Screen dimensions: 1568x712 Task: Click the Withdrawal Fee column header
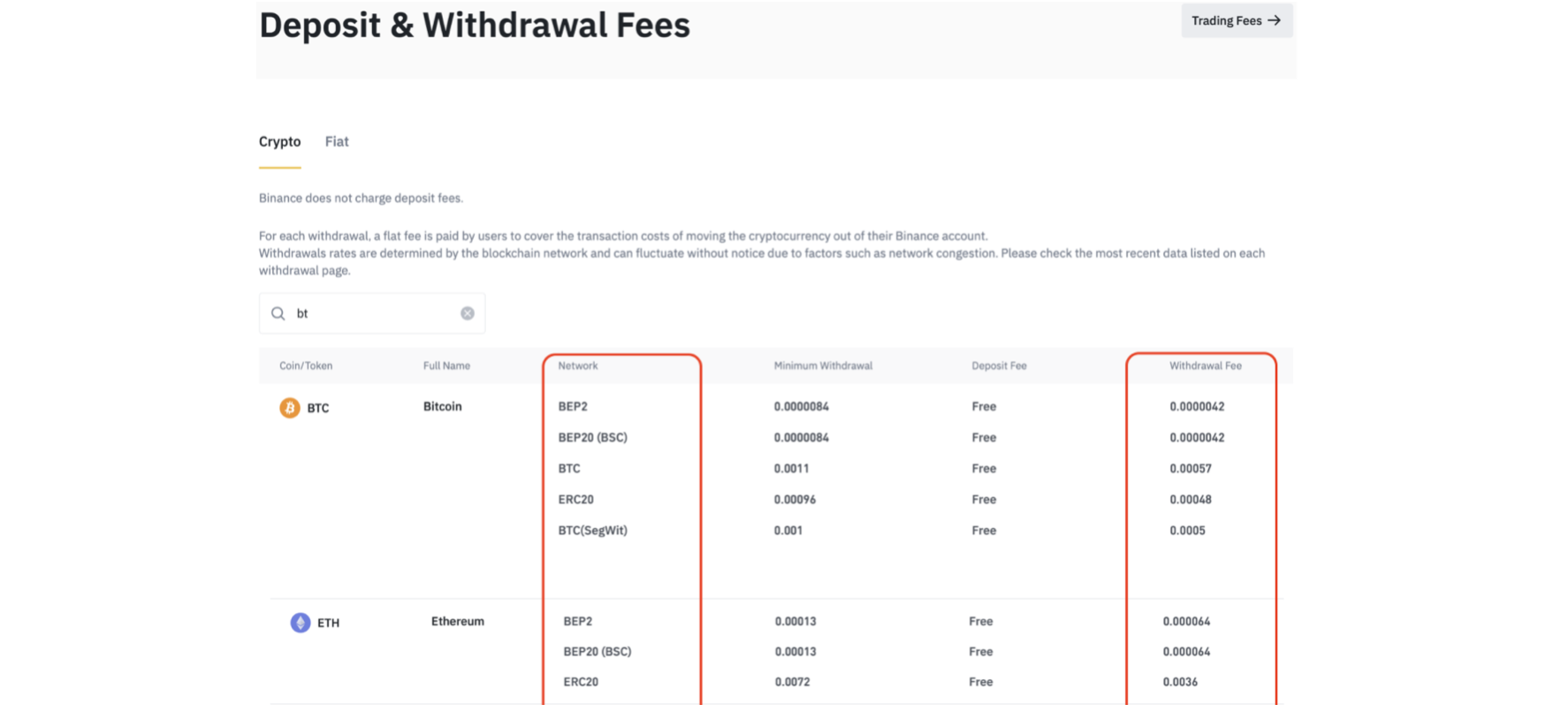(x=1204, y=366)
